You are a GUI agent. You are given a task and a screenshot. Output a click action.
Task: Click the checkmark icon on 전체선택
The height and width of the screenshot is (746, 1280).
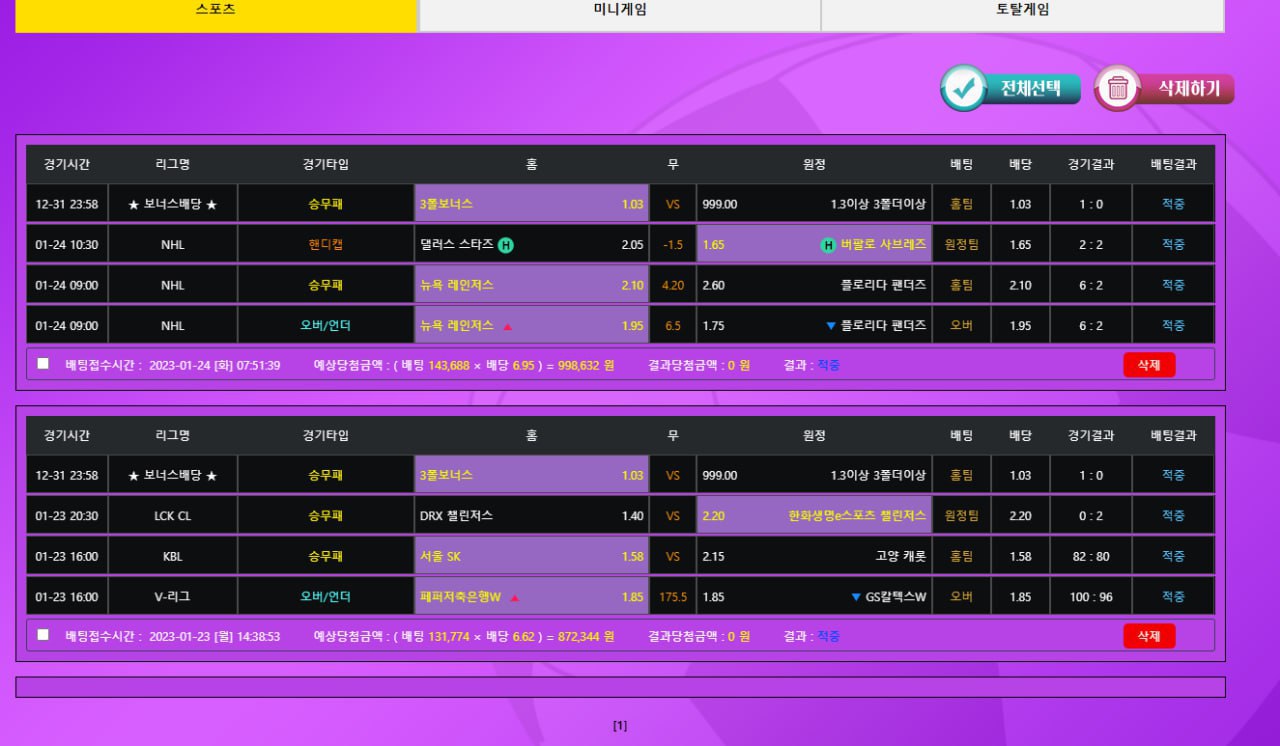964,88
